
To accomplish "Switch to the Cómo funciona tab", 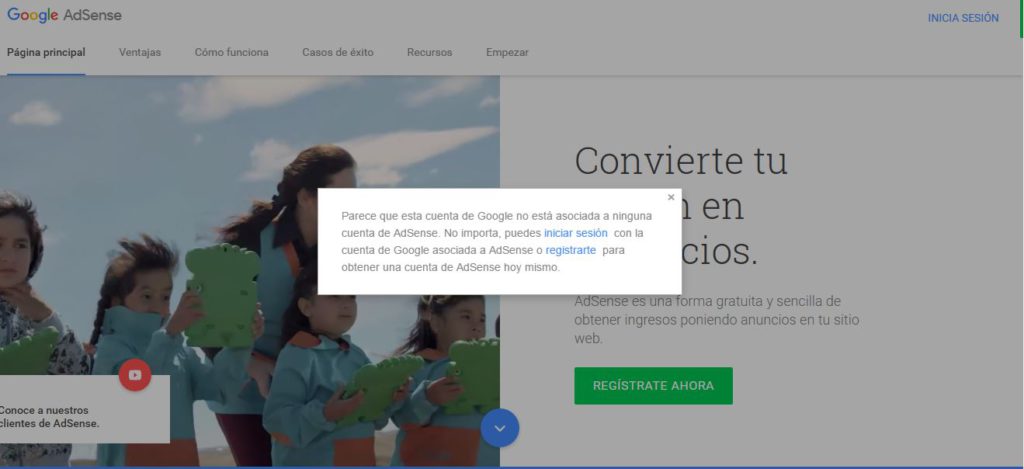I will tap(231, 52).
